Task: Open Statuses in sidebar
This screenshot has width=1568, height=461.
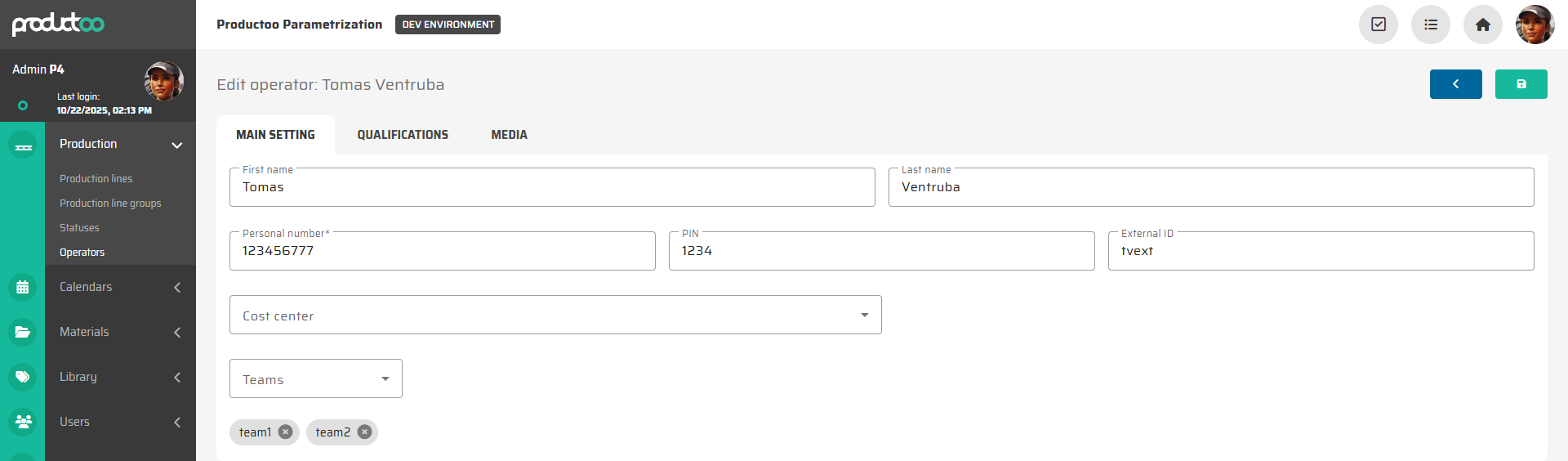Action: point(79,228)
